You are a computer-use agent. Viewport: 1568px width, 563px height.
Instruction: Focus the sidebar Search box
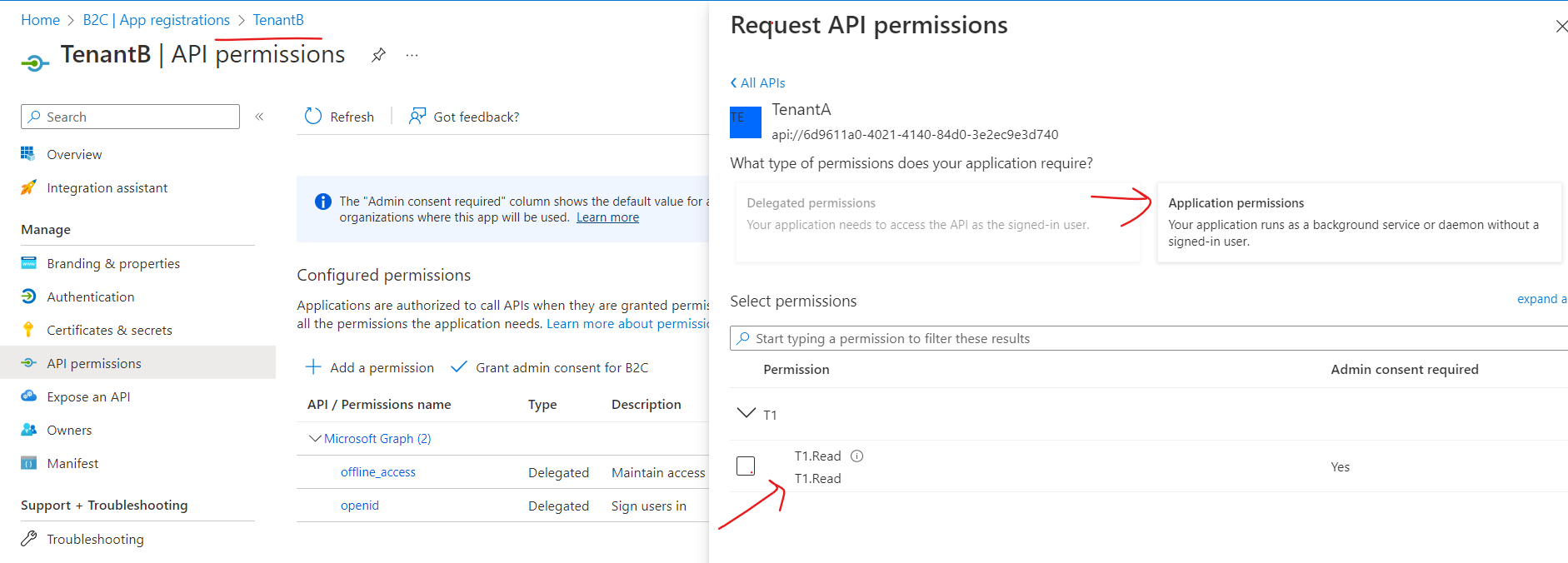pyautogui.click(x=130, y=117)
